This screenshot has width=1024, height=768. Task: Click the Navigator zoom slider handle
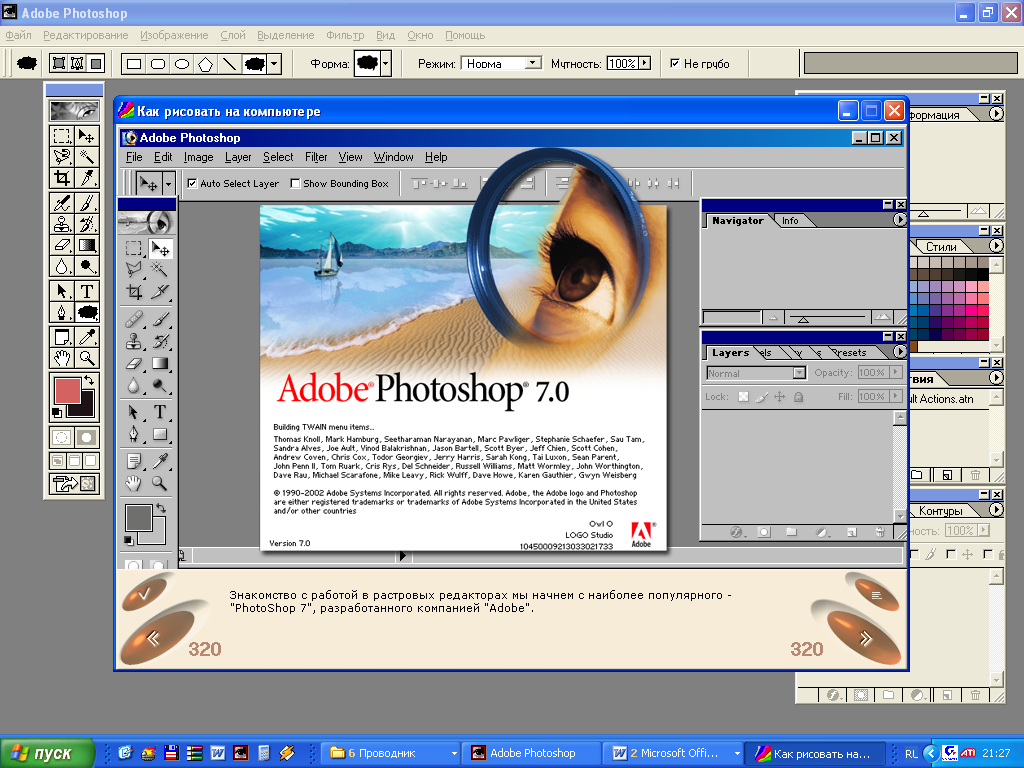[x=803, y=319]
